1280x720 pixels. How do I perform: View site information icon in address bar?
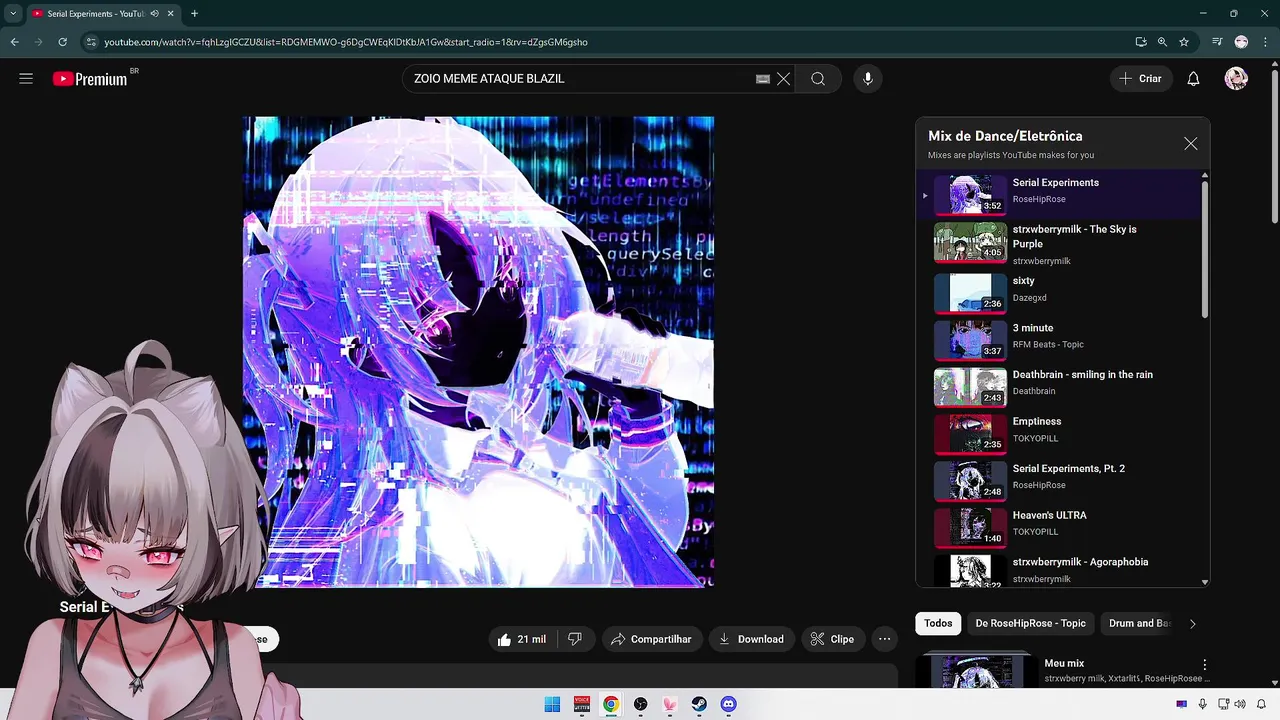(91, 42)
